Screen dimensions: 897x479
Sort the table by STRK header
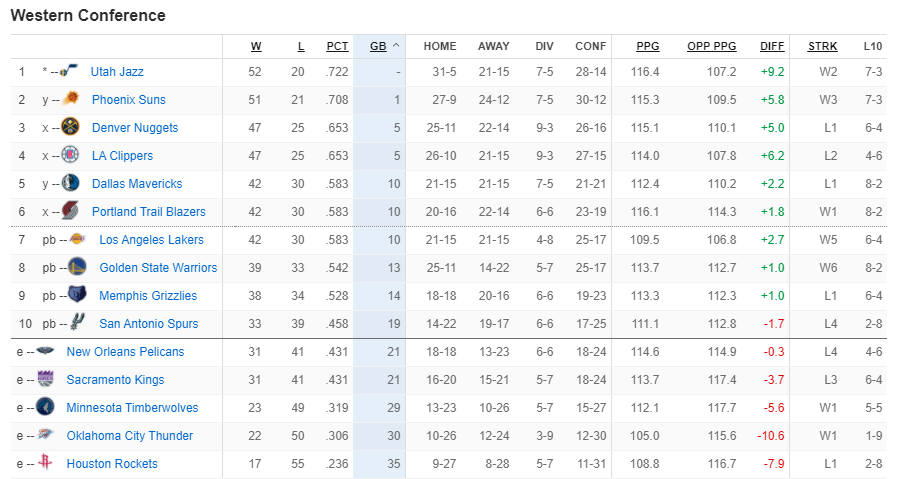(822, 46)
